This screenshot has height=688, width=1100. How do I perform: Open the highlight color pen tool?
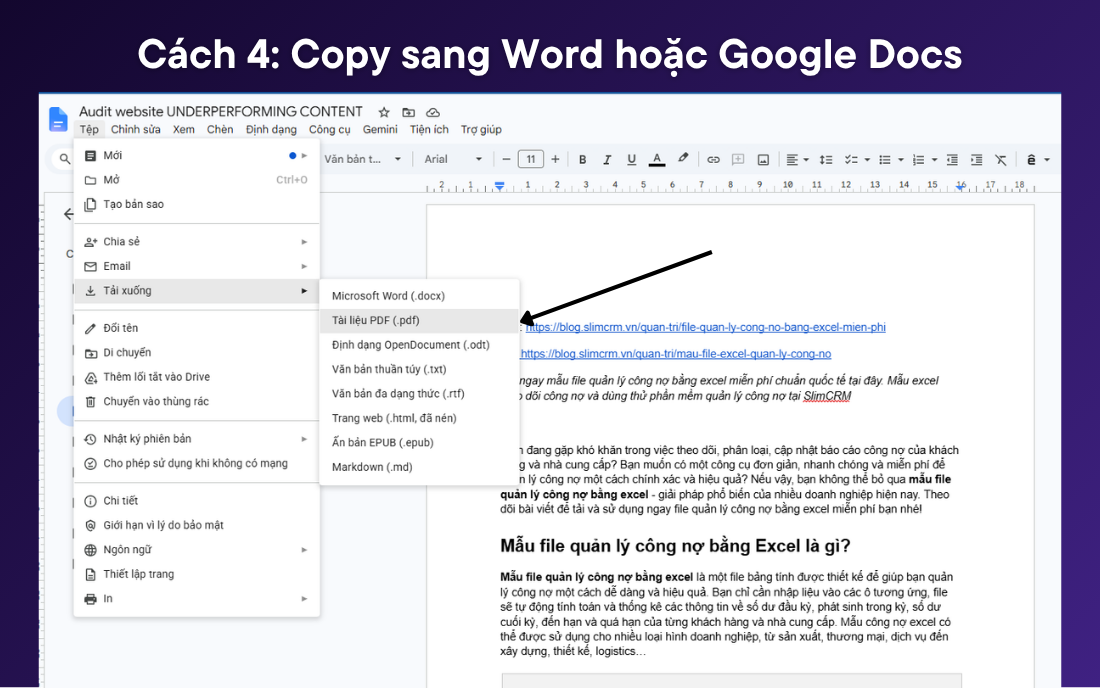[683, 158]
